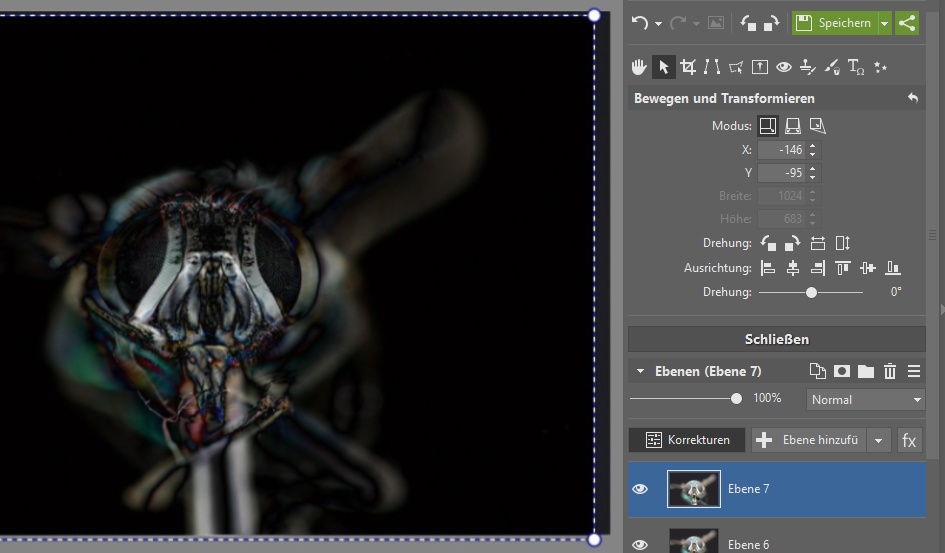Choose the first Modus resize option

[768, 125]
